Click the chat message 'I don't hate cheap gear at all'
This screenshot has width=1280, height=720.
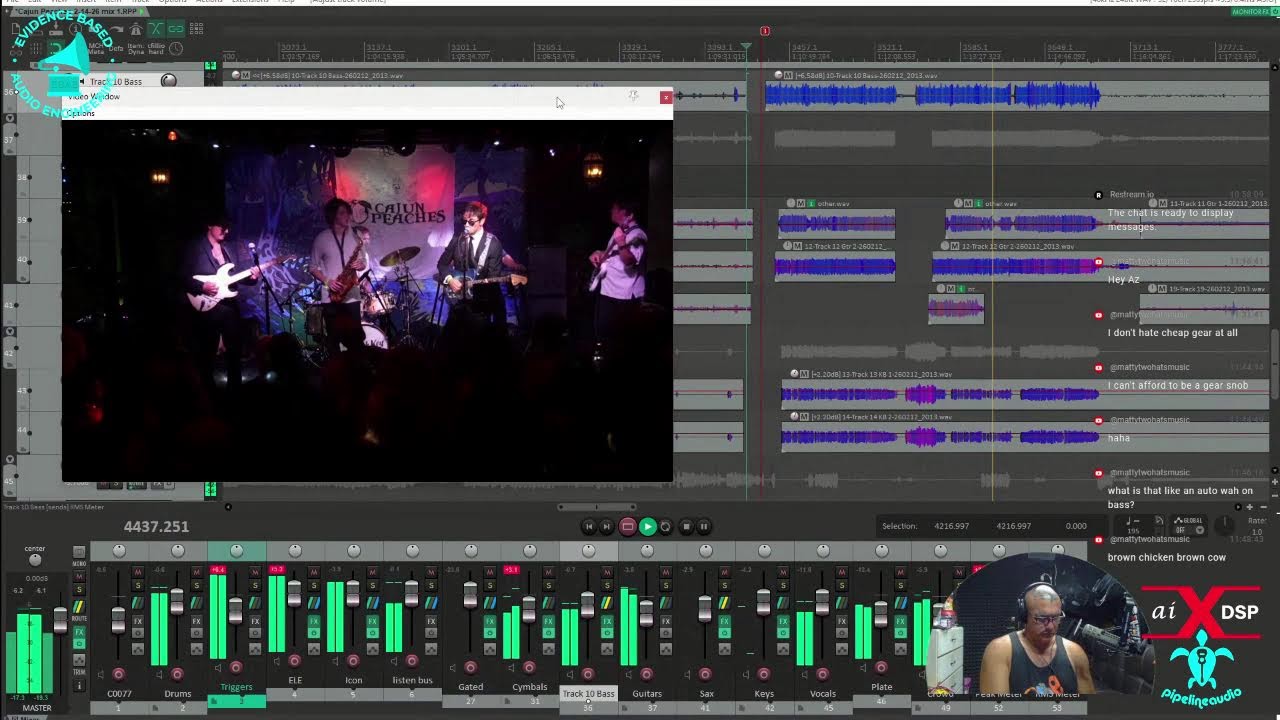(1172, 333)
